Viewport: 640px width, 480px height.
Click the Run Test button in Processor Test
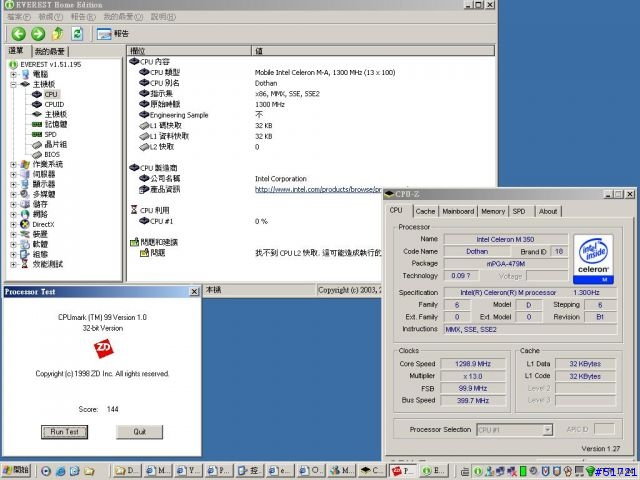(x=64, y=431)
